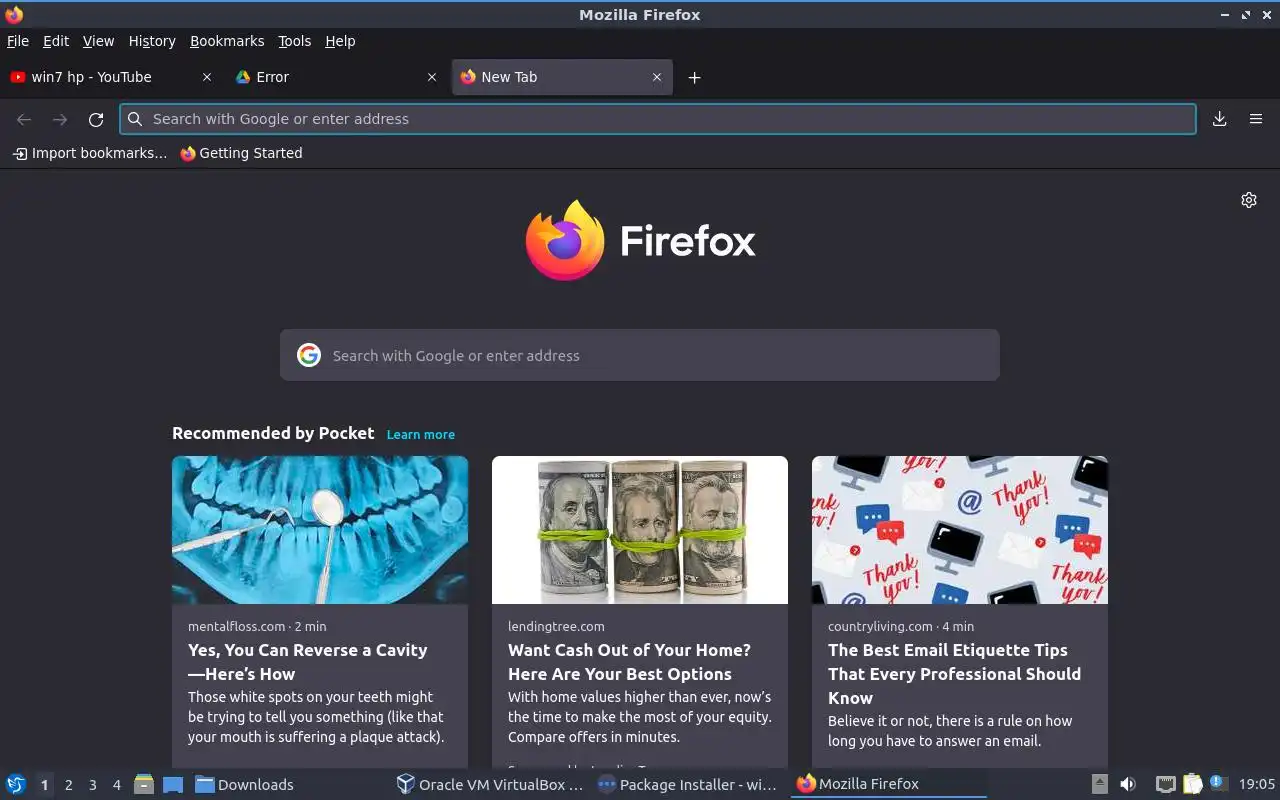This screenshot has width=1280, height=800.
Task: Open a new tab with plus button
Action: [694, 77]
